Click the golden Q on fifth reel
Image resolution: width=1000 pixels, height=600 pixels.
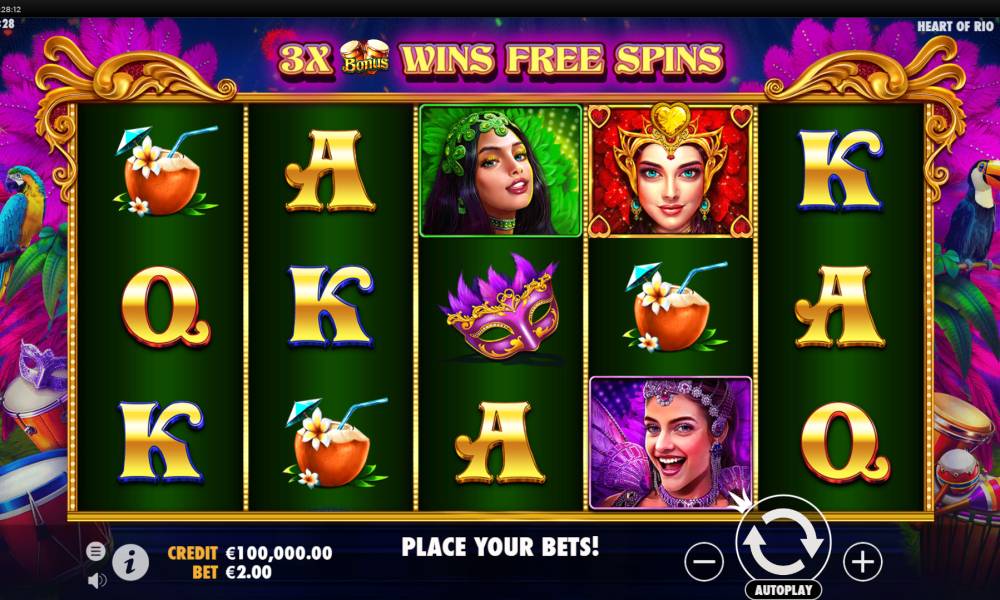(845, 443)
